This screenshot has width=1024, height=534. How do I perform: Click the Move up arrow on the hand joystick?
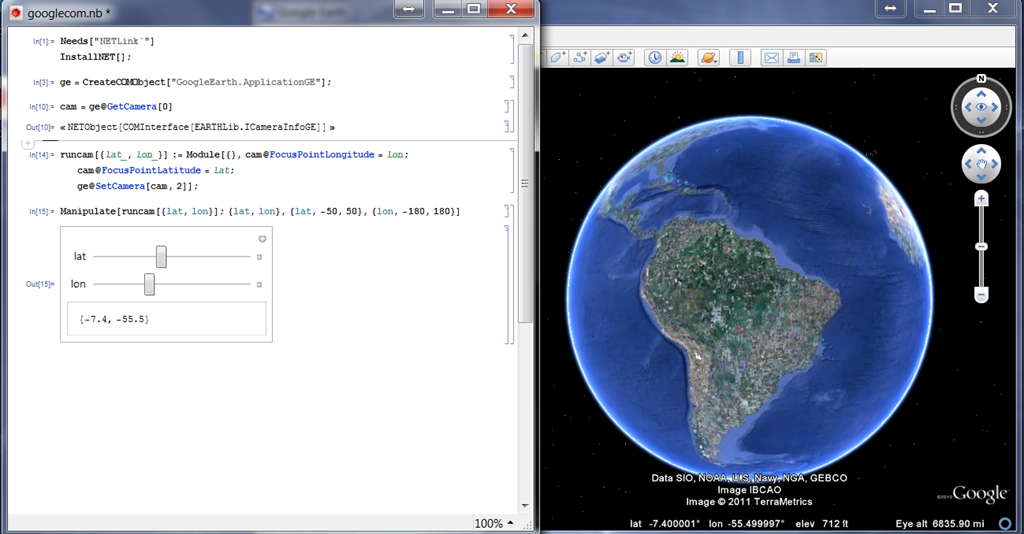tap(981, 151)
